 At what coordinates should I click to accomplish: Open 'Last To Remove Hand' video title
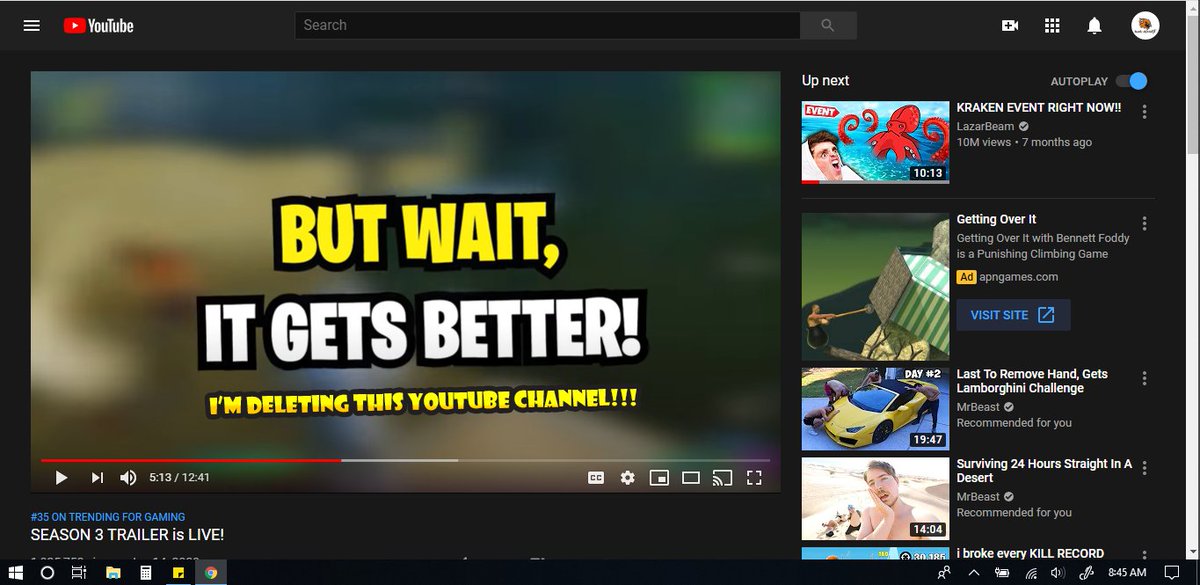[x=1033, y=381]
